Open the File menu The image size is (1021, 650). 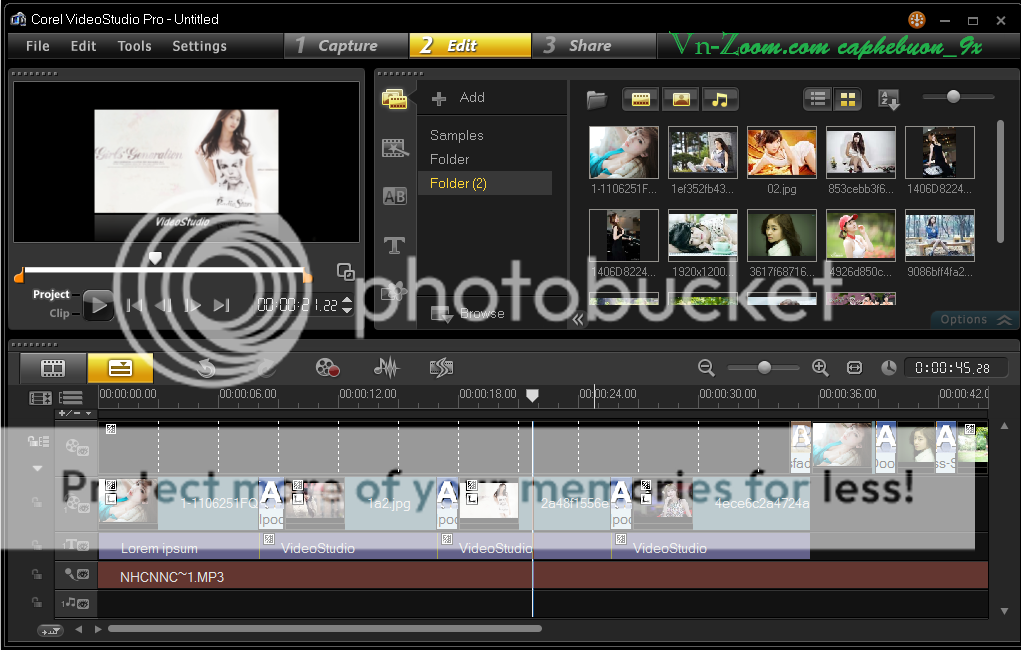tap(38, 46)
